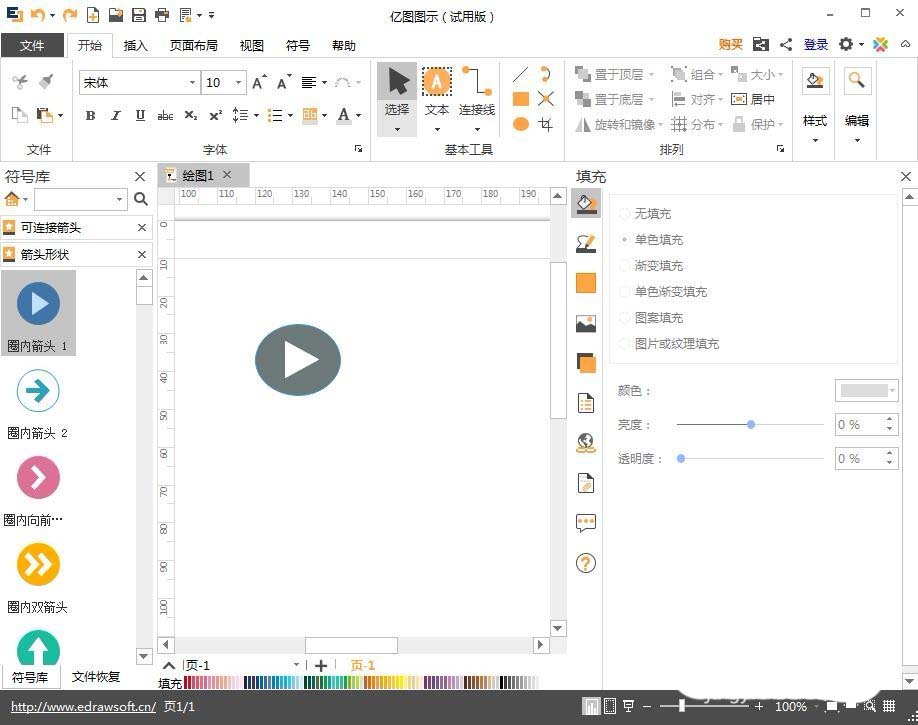918x725 pixels.
Task: Click the cut scissors icon
Action: (x=19, y=82)
